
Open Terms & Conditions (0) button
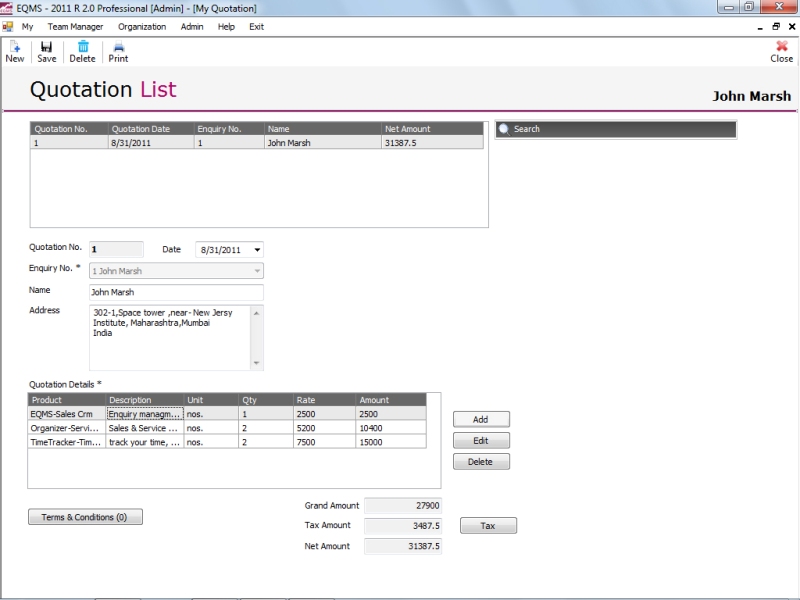85,517
